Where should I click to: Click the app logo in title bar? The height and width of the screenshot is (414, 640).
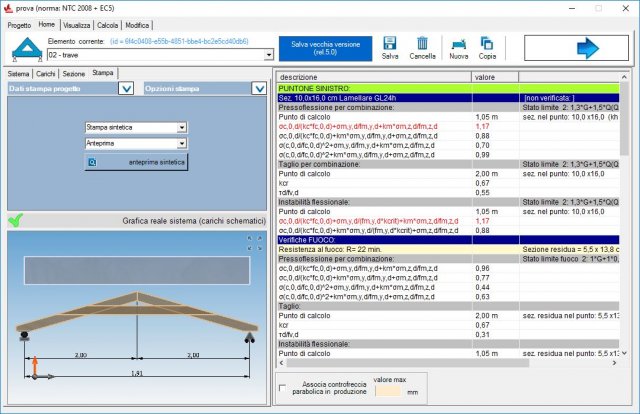click(9, 8)
